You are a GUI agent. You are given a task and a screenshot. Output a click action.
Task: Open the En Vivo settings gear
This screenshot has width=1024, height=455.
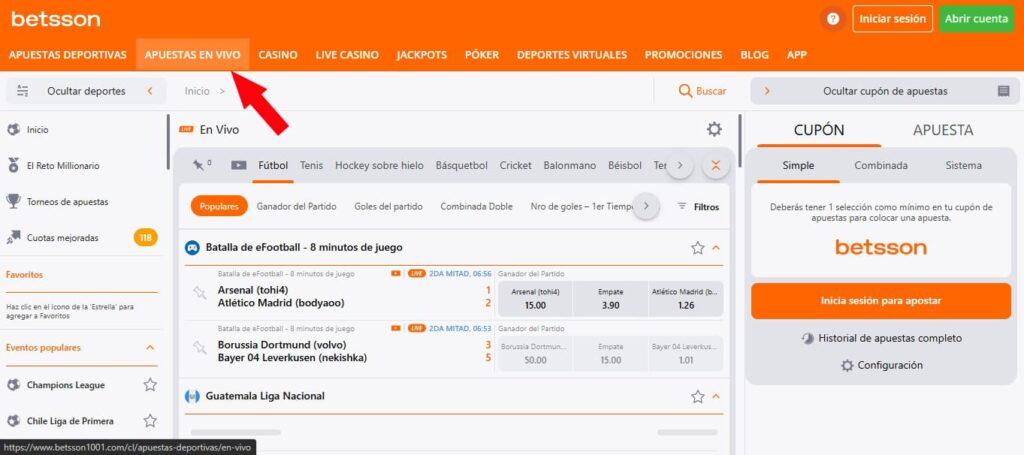[714, 129]
